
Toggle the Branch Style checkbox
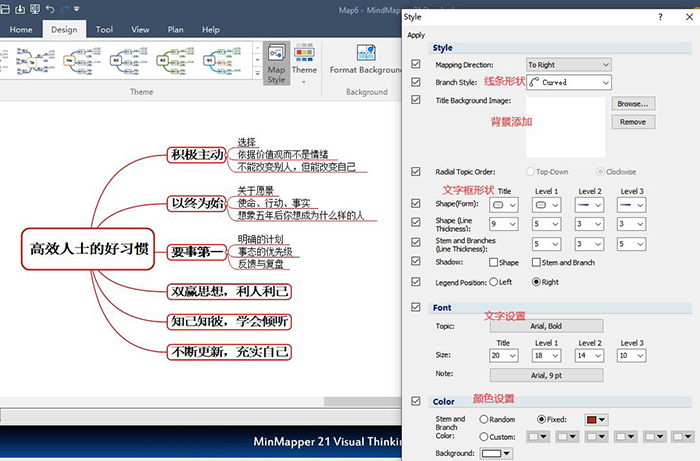click(x=416, y=82)
